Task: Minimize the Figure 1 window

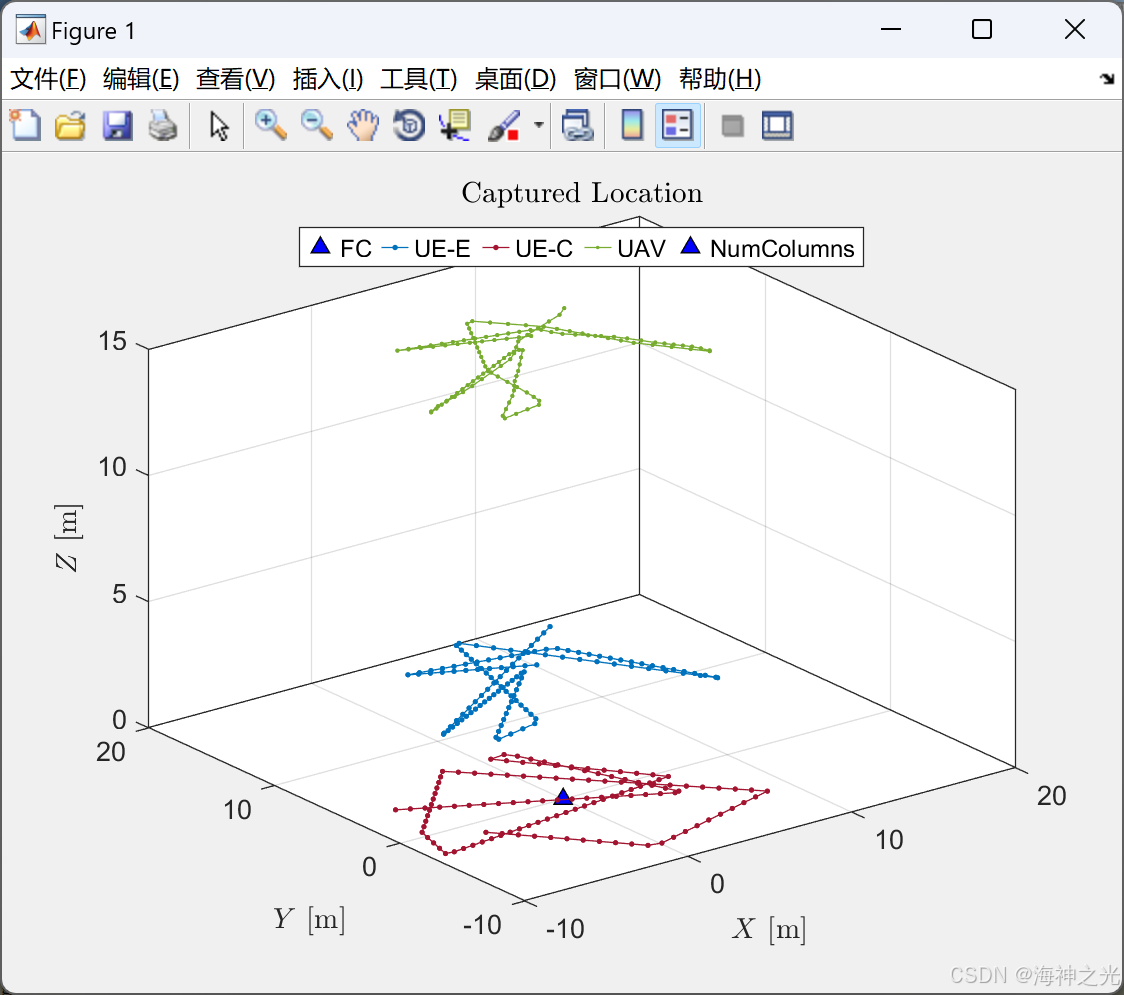Action: coord(890,29)
